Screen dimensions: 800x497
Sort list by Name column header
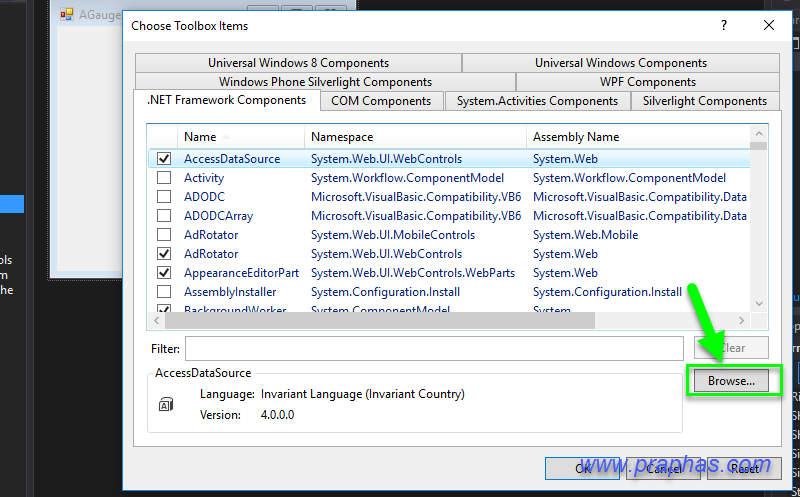(x=240, y=137)
